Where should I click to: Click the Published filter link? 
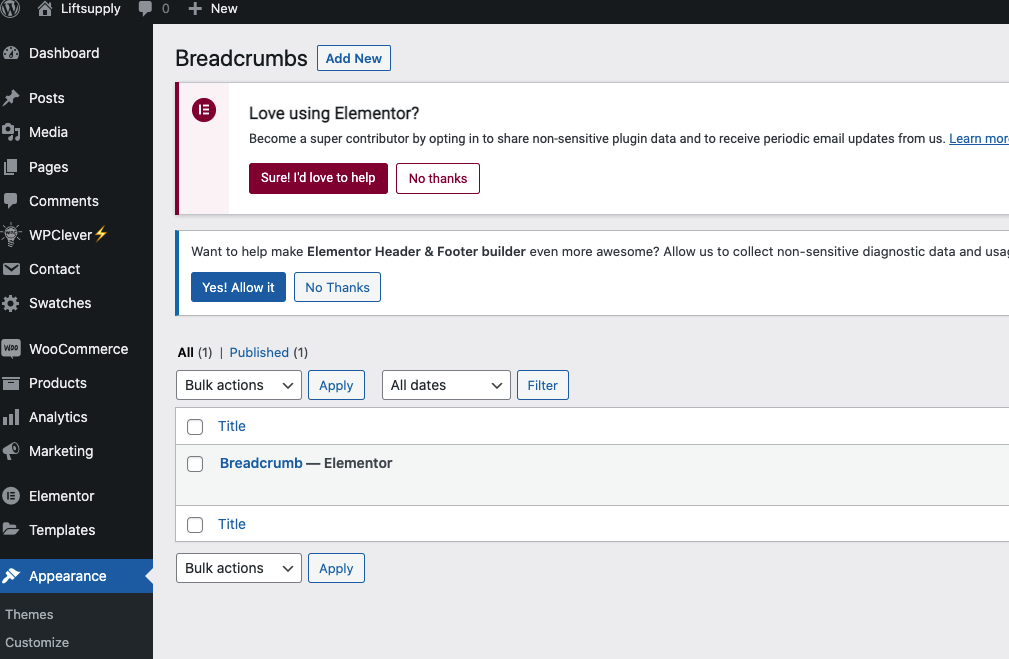(259, 352)
